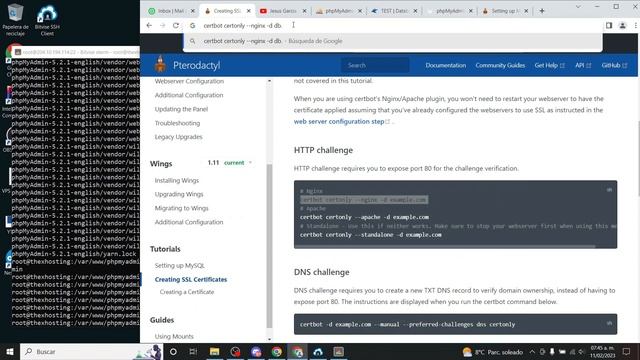Open File Explorer from taskbar

click(214, 351)
